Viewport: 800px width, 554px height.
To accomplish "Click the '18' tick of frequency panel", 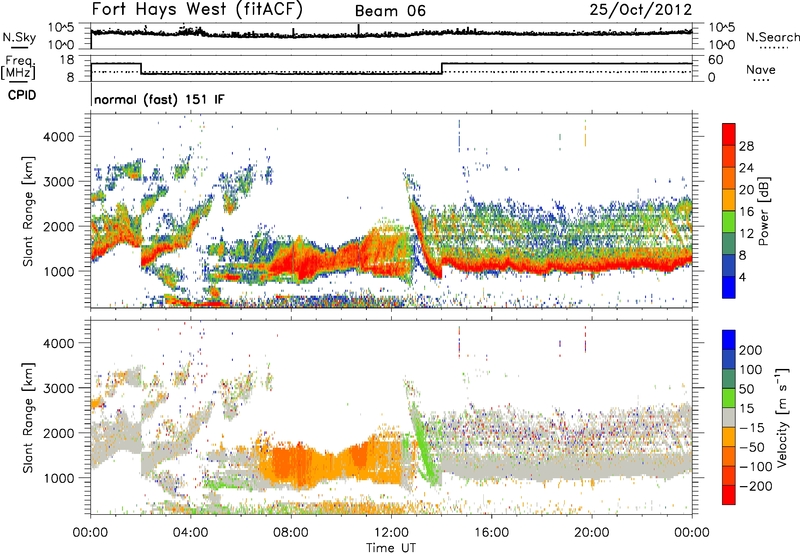I will 67,60.
